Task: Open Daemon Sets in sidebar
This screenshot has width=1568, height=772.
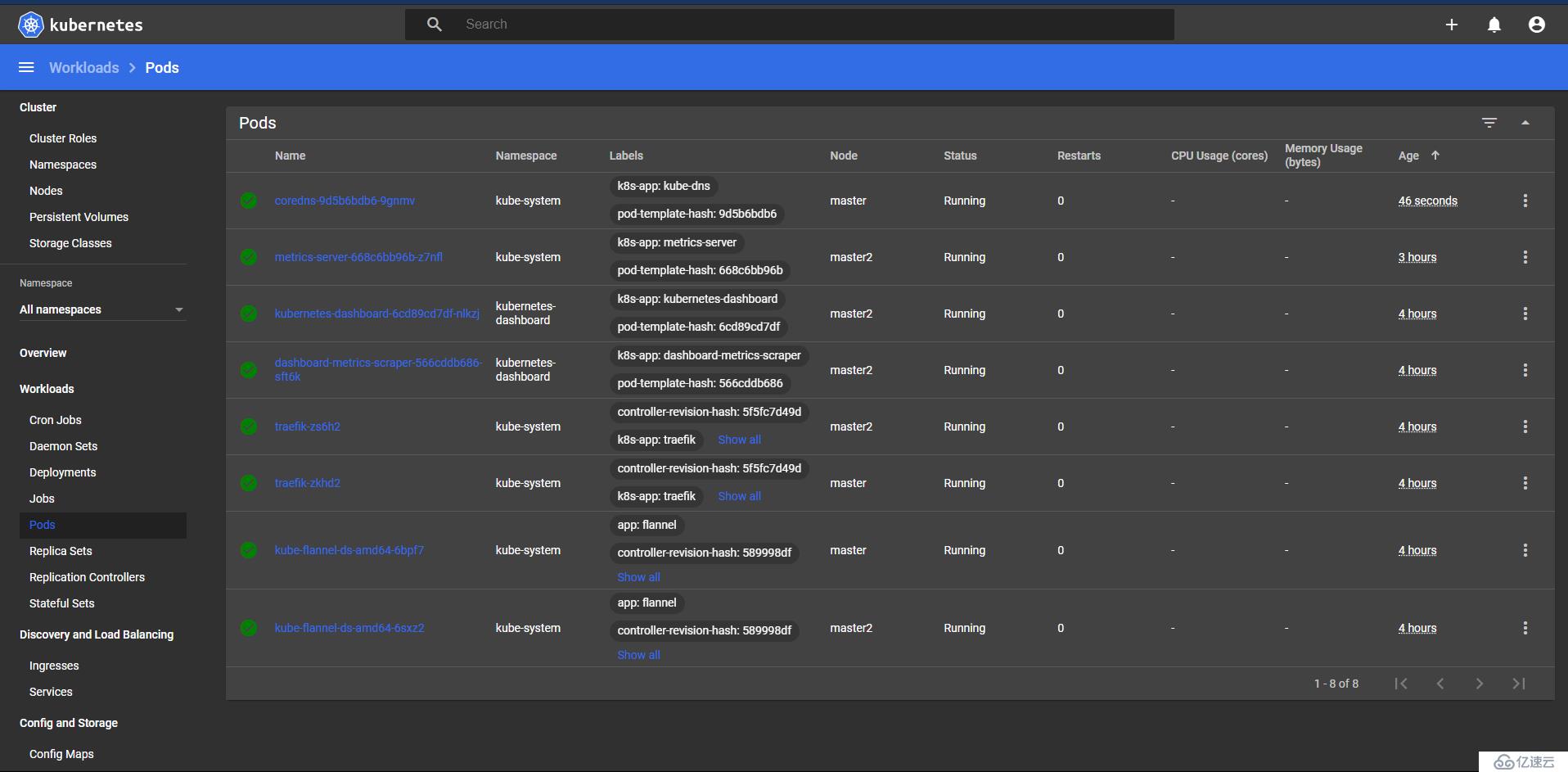Action: tap(63, 446)
